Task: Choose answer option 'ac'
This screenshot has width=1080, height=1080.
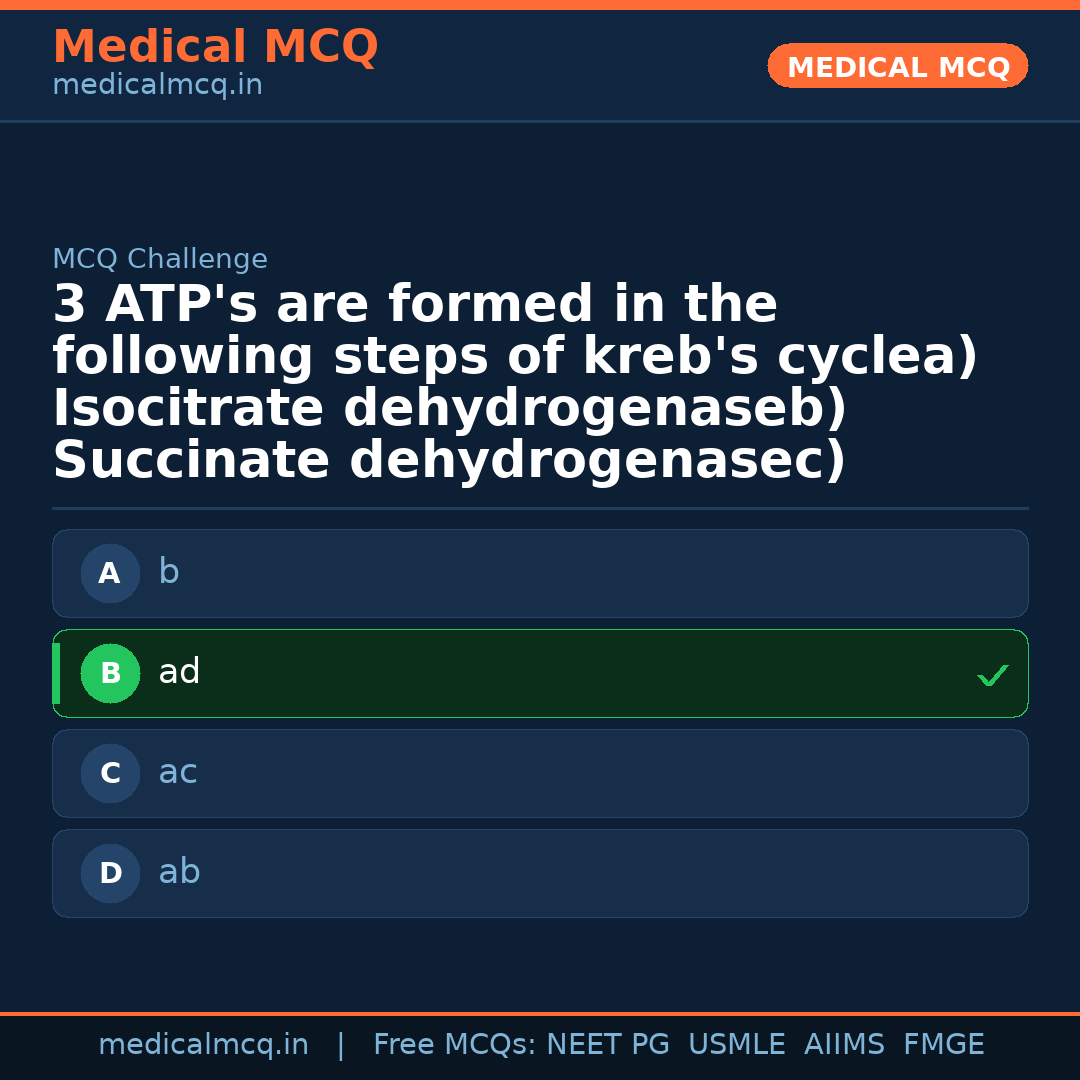Action: (540, 774)
